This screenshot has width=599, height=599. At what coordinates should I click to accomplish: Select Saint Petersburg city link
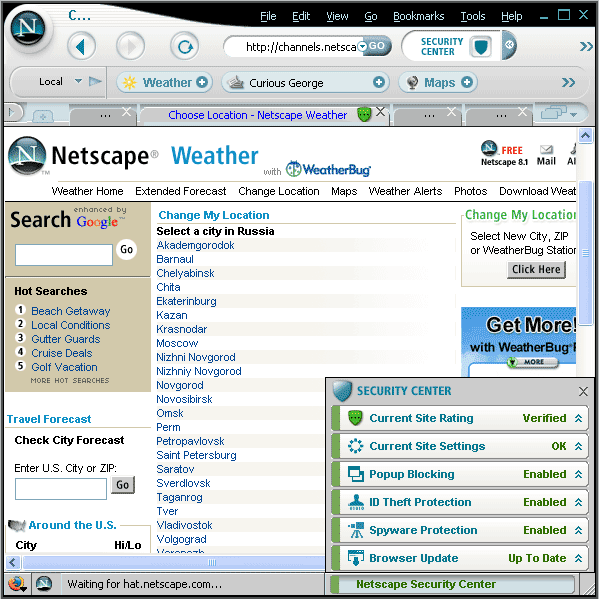tap(196, 455)
